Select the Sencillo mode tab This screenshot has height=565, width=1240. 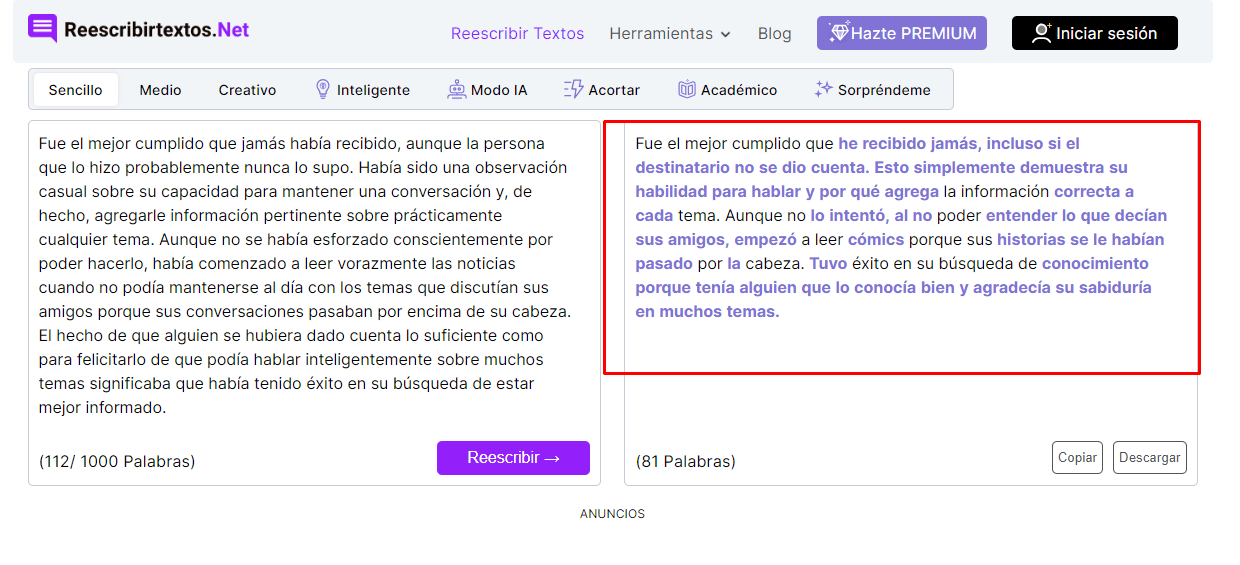point(75,90)
